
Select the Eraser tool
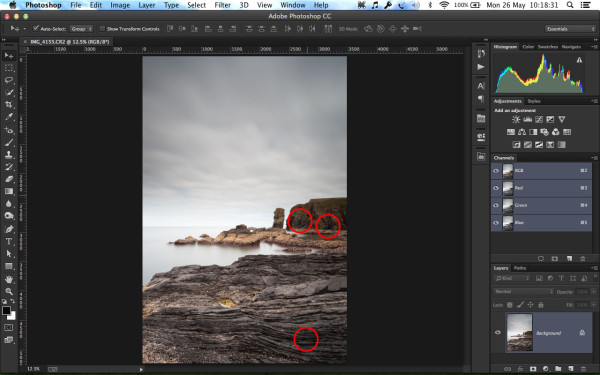pyautogui.click(x=9, y=179)
